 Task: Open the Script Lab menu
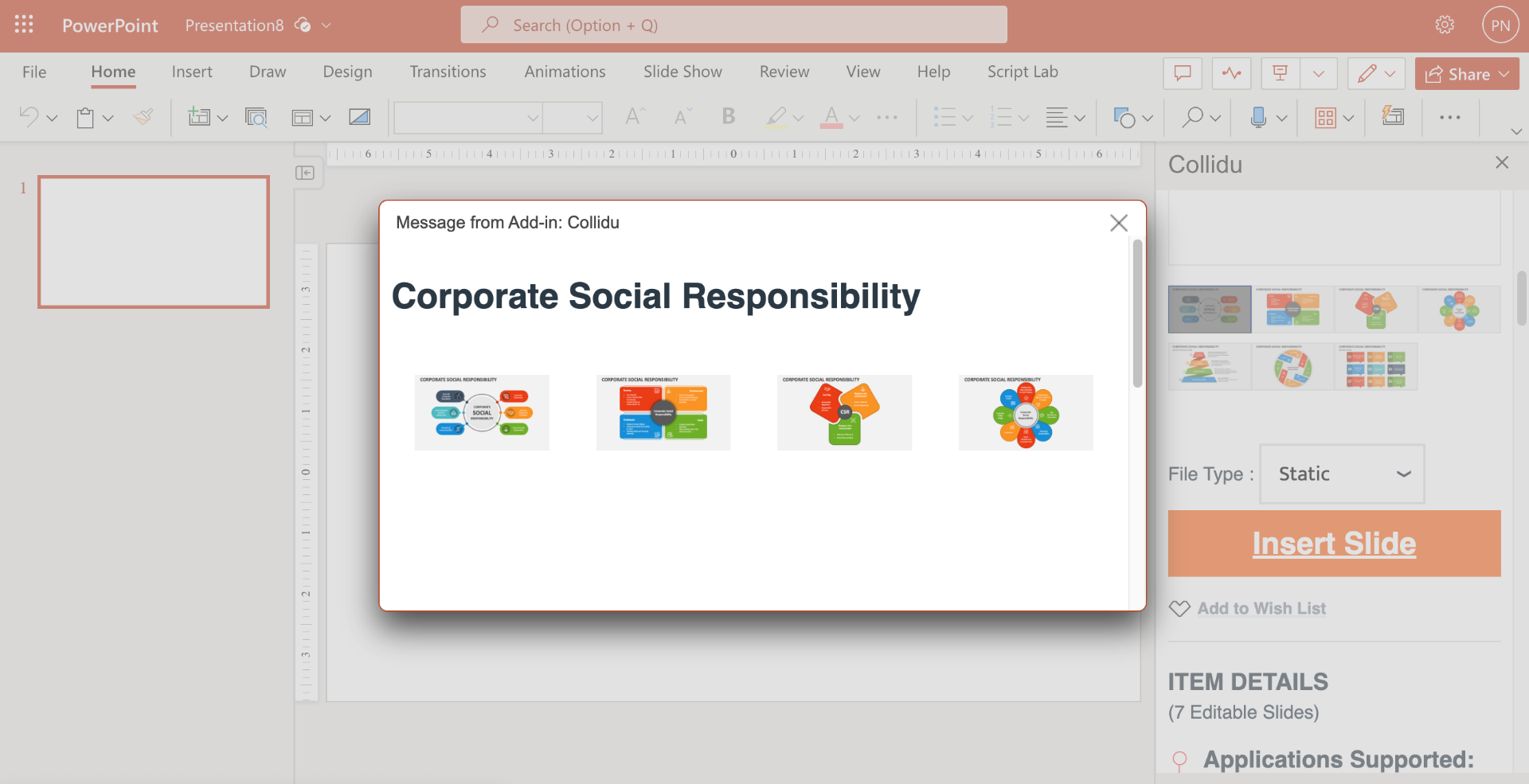click(x=1023, y=72)
